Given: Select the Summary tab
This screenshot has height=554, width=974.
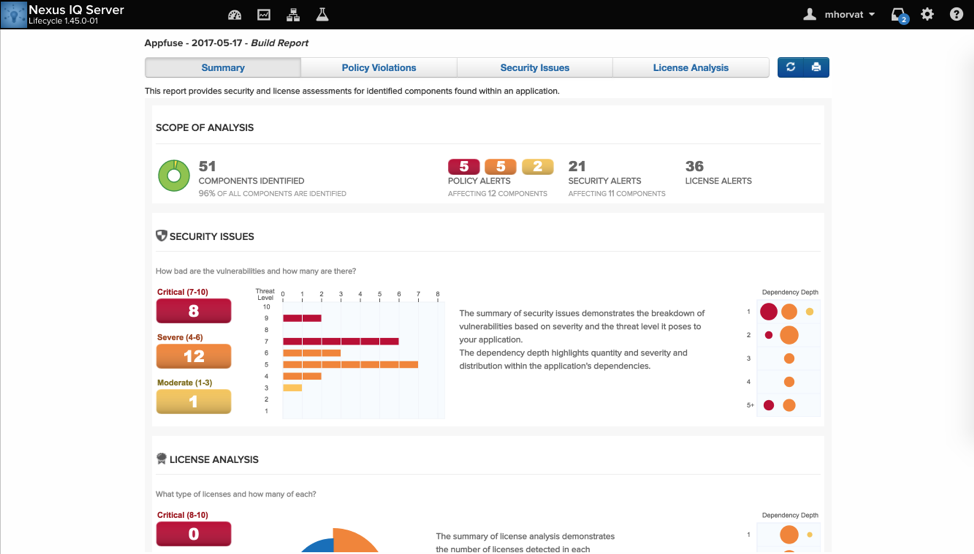Looking at the screenshot, I should coord(223,68).
